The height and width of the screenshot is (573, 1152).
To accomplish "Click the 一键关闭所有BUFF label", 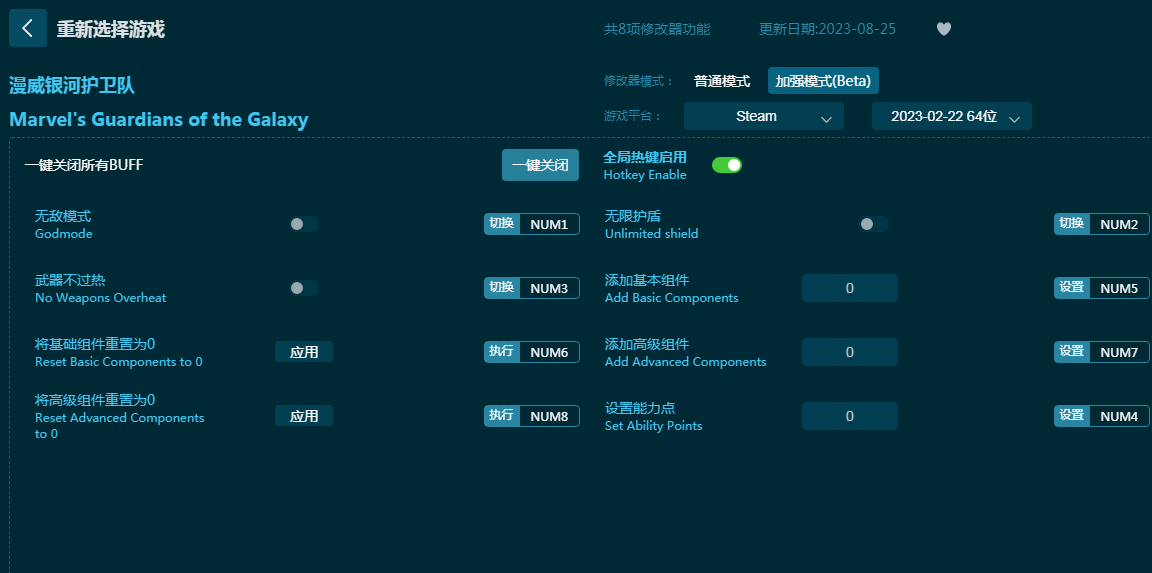I will pos(84,165).
